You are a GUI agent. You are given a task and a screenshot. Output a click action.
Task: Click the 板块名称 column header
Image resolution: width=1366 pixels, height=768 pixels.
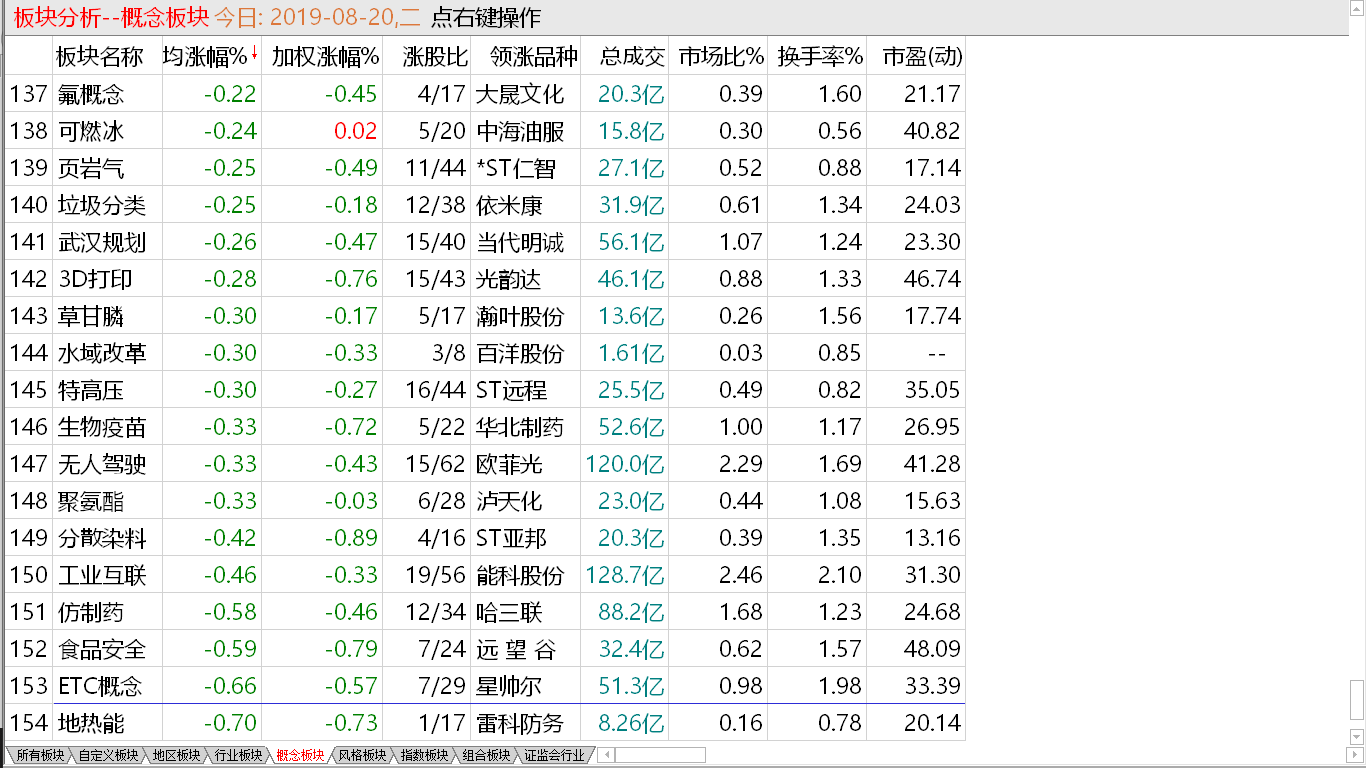[99, 57]
